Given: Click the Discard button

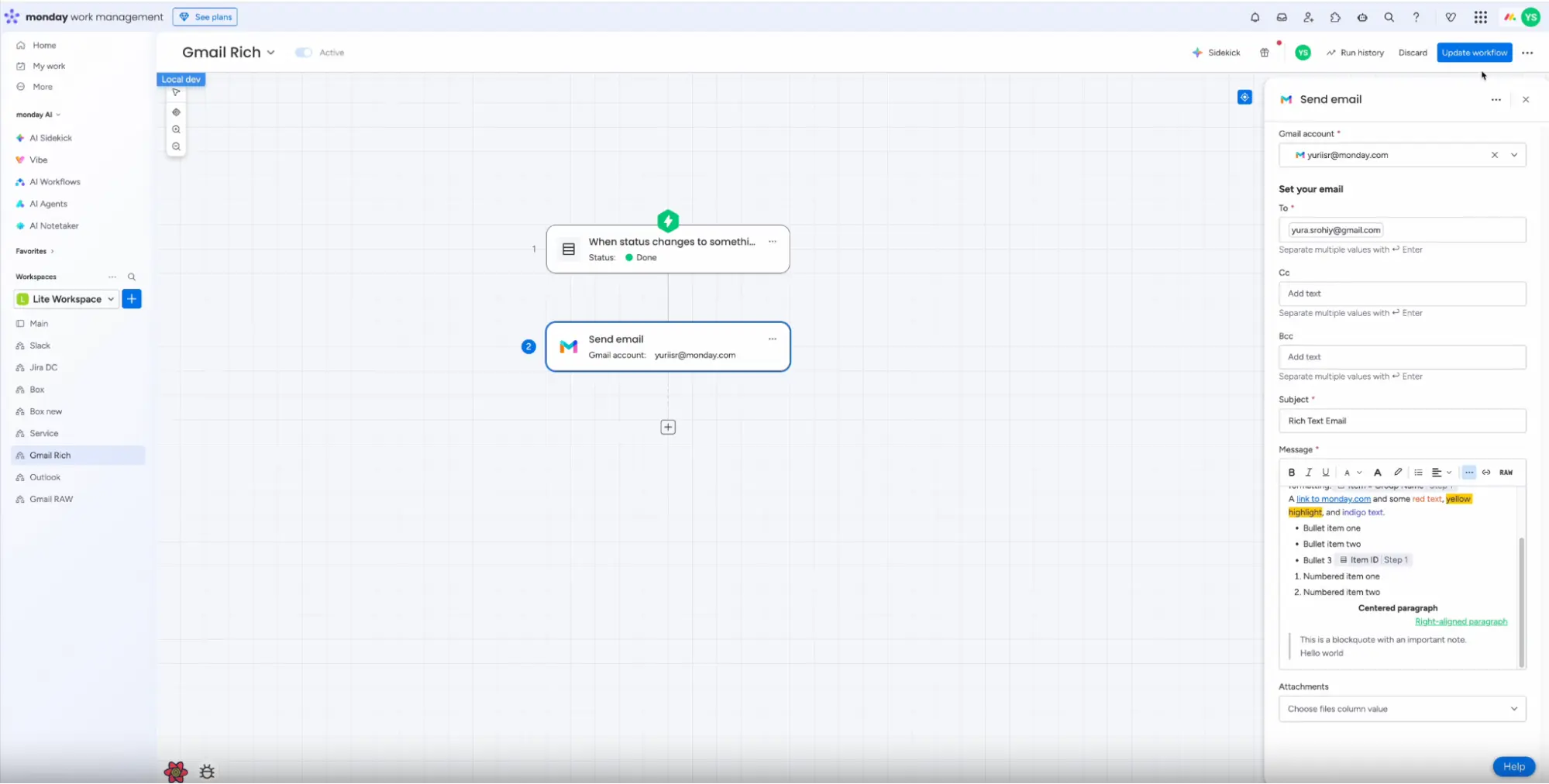Looking at the screenshot, I should (1412, 53).
